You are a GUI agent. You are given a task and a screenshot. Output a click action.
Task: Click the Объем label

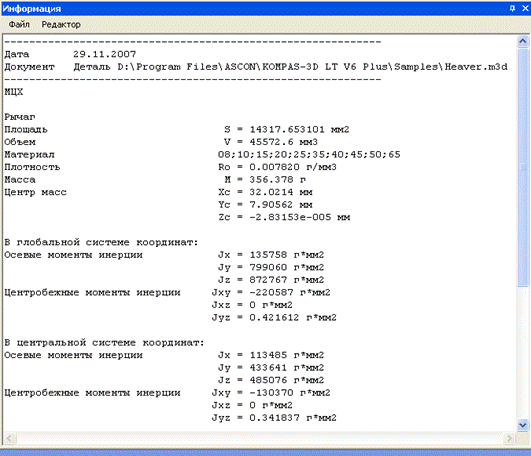coord(20,142)
